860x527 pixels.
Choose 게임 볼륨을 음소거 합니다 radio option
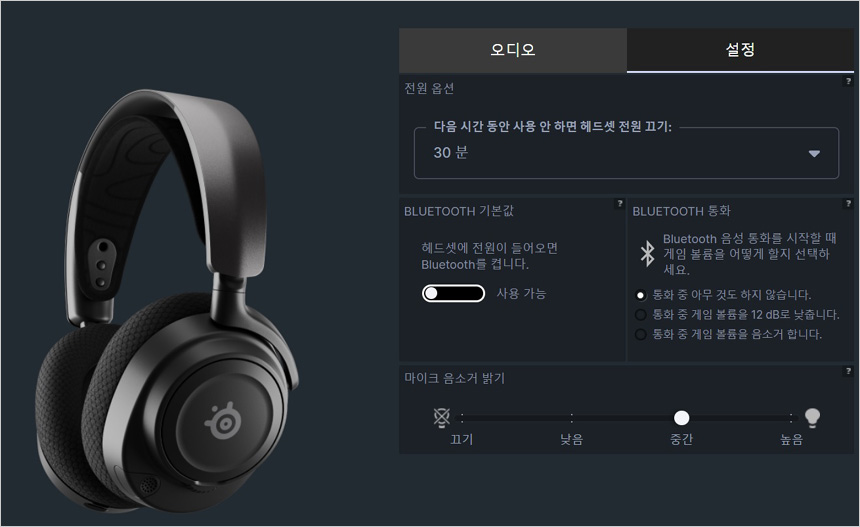pos(640,335)
